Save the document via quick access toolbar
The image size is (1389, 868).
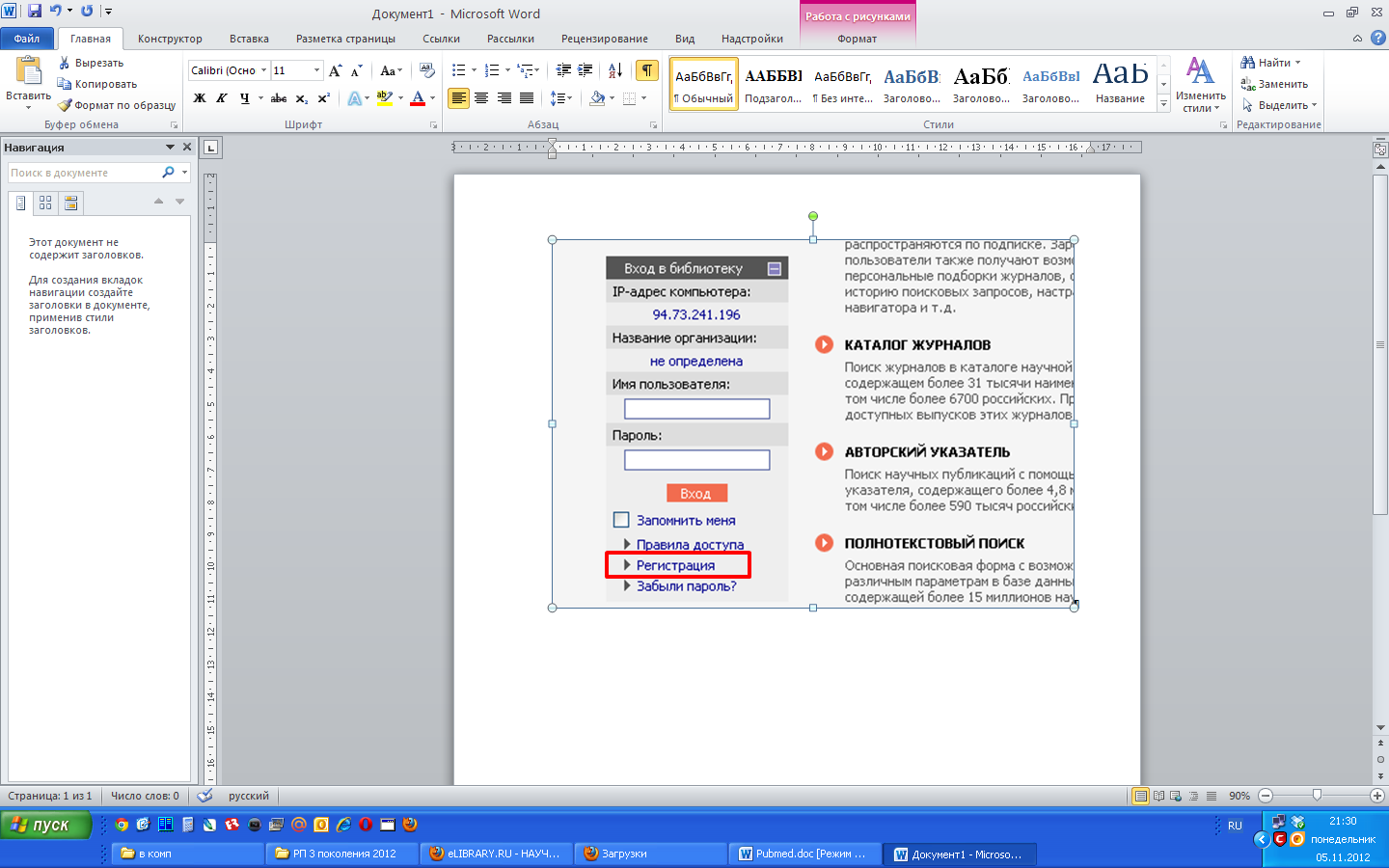pyautogui.click(x=35, y=11)
